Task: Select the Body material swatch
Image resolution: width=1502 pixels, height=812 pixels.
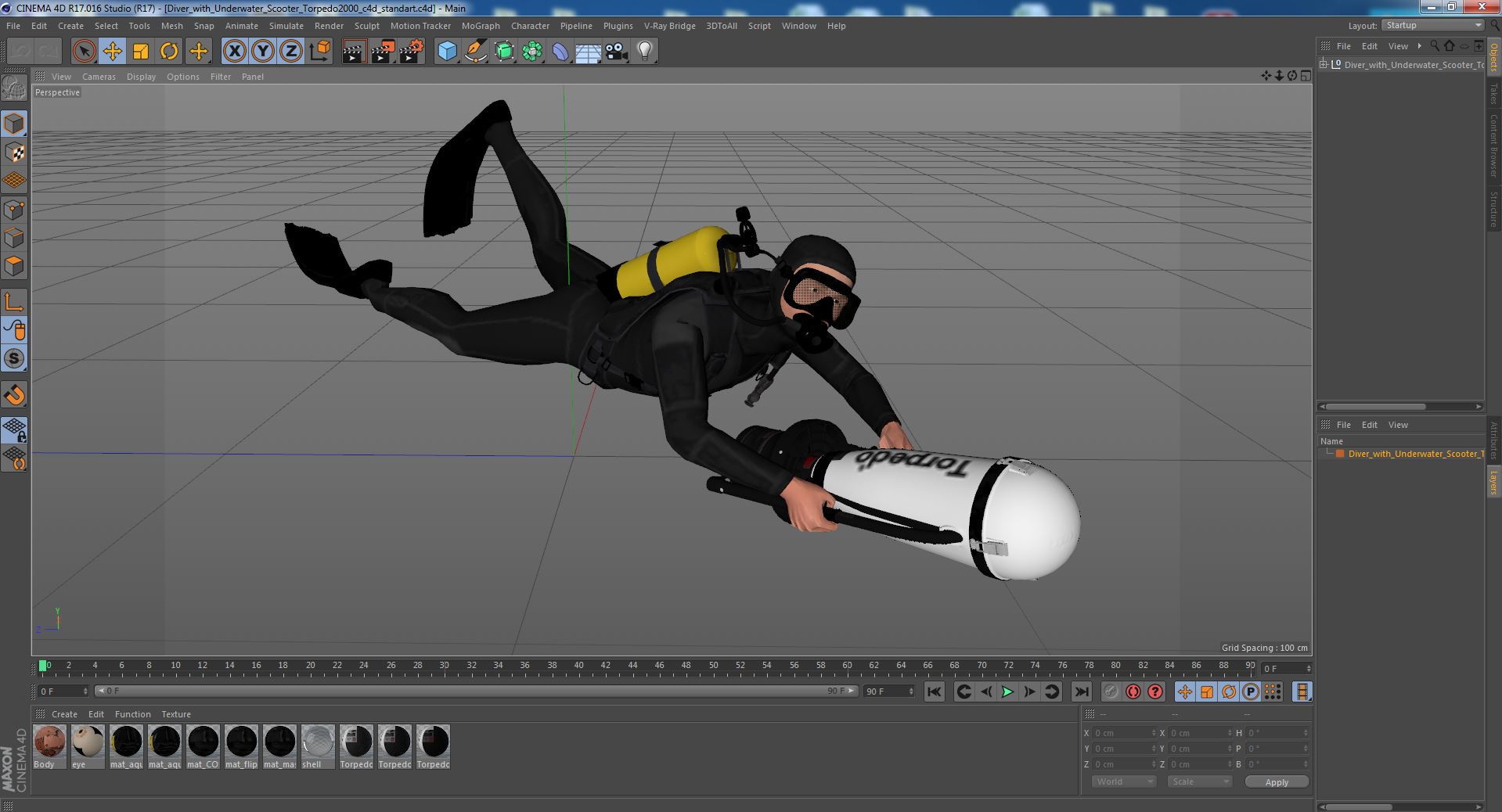Action: point(49,746)
